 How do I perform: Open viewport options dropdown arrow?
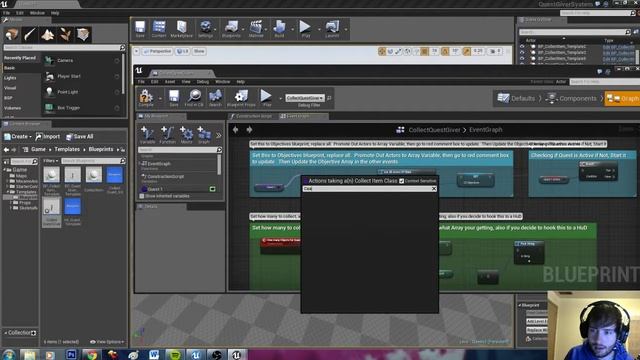[137, 51]
